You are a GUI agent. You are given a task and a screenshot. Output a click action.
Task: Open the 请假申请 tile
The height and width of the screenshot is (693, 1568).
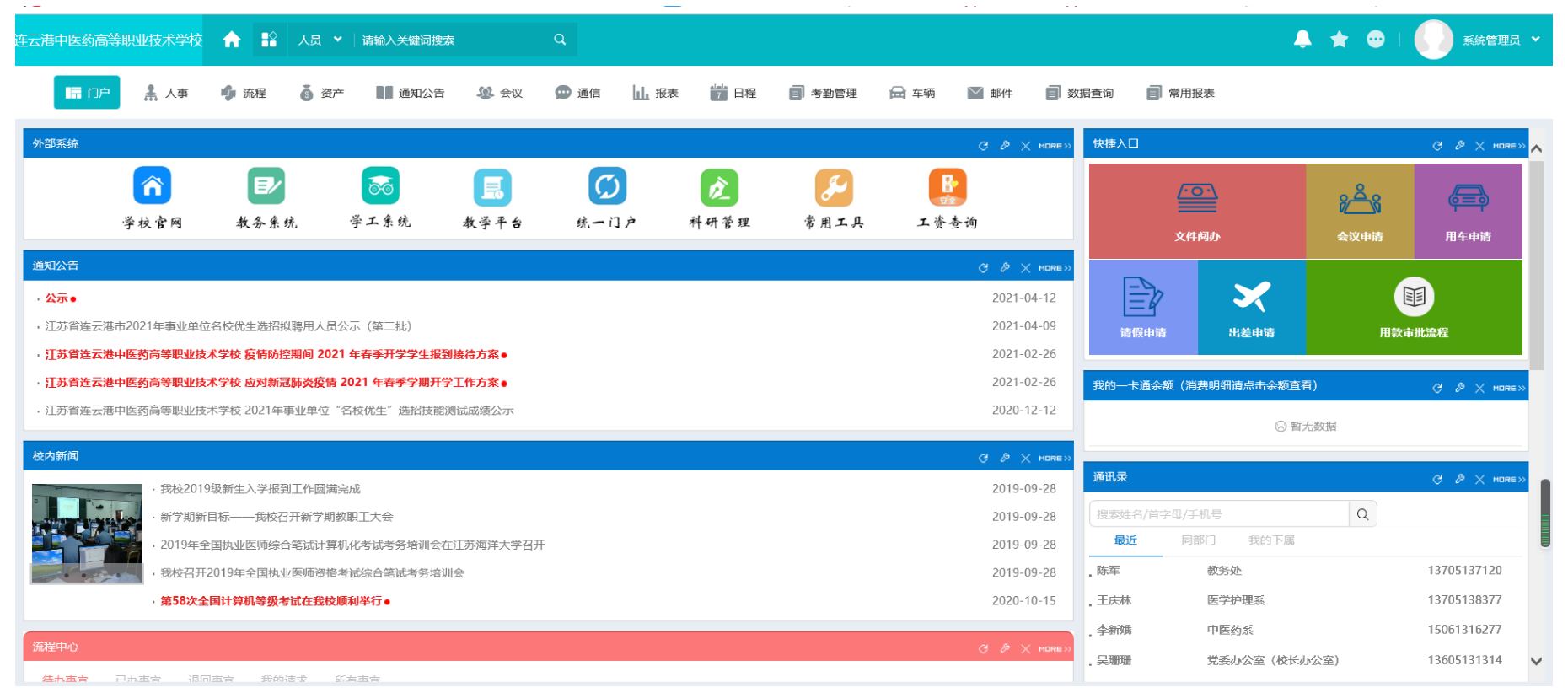(1143, 307)
